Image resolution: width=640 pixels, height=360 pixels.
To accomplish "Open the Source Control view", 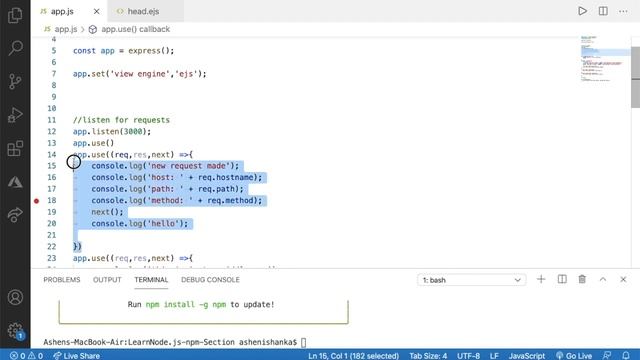I will pos(15,81).
